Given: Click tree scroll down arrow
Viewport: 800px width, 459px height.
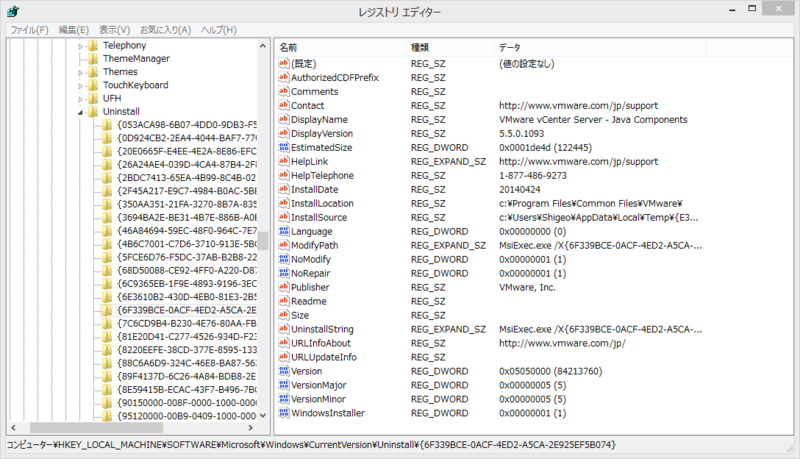Looking at the screenshot, I should 263,416.
